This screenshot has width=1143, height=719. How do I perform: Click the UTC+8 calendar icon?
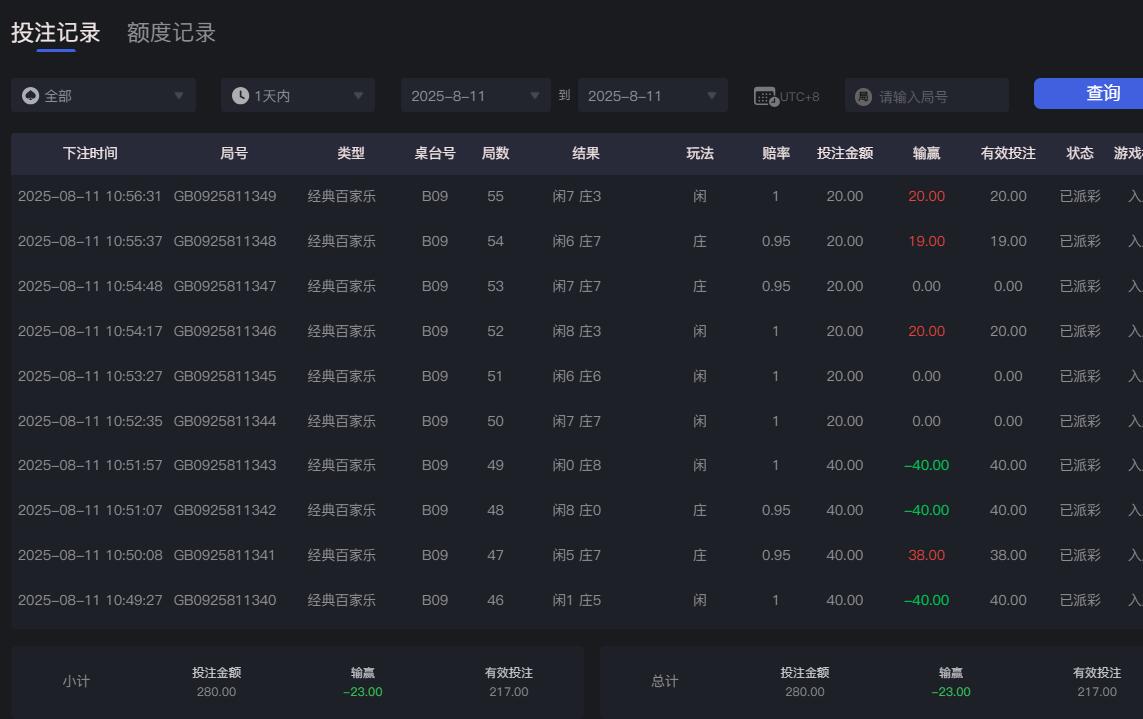[x=766, y=95]
